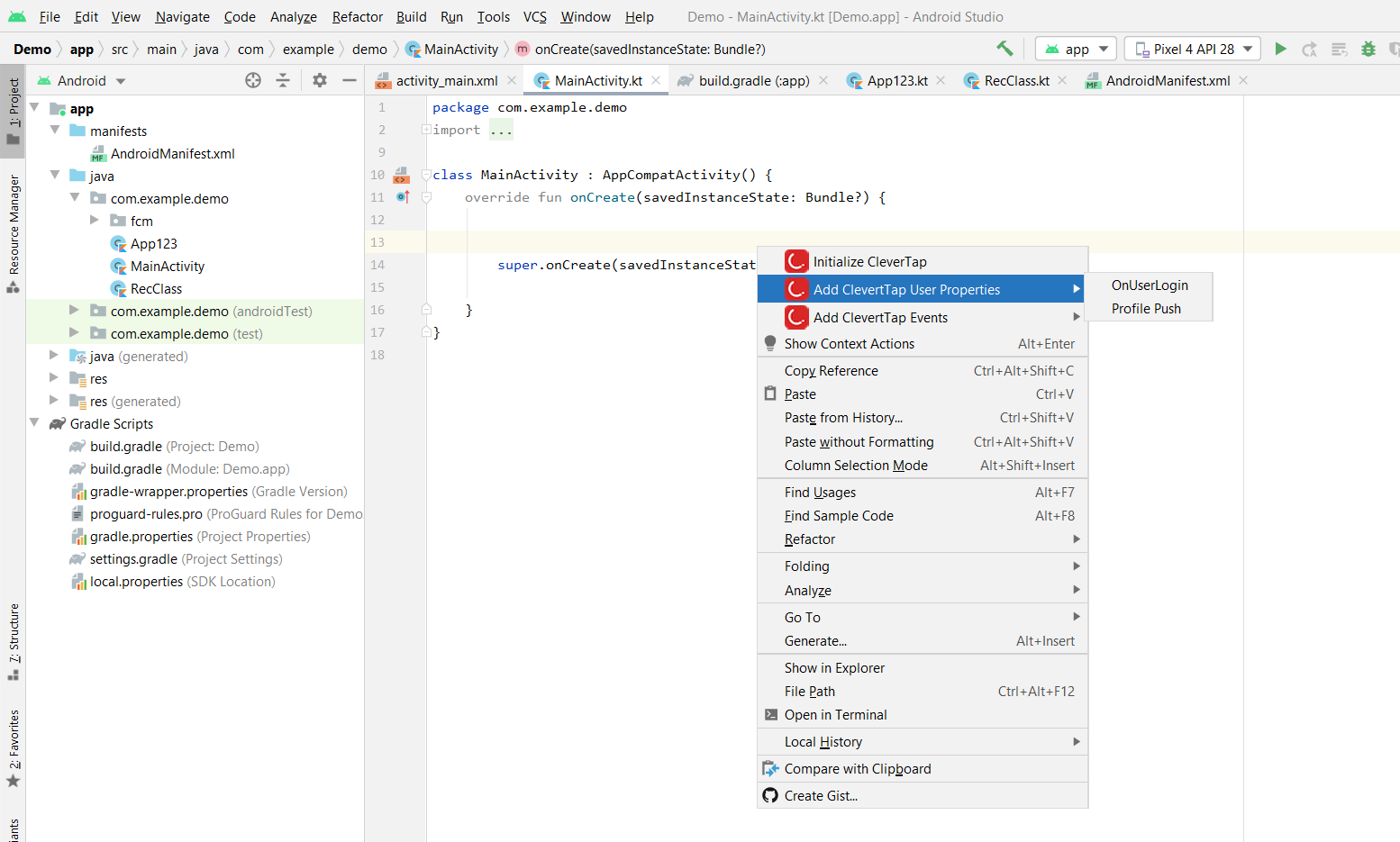Screen dimensions: 1400x842
Task: Open the Resource Manager side panel
Action: [x=14, y=233]
